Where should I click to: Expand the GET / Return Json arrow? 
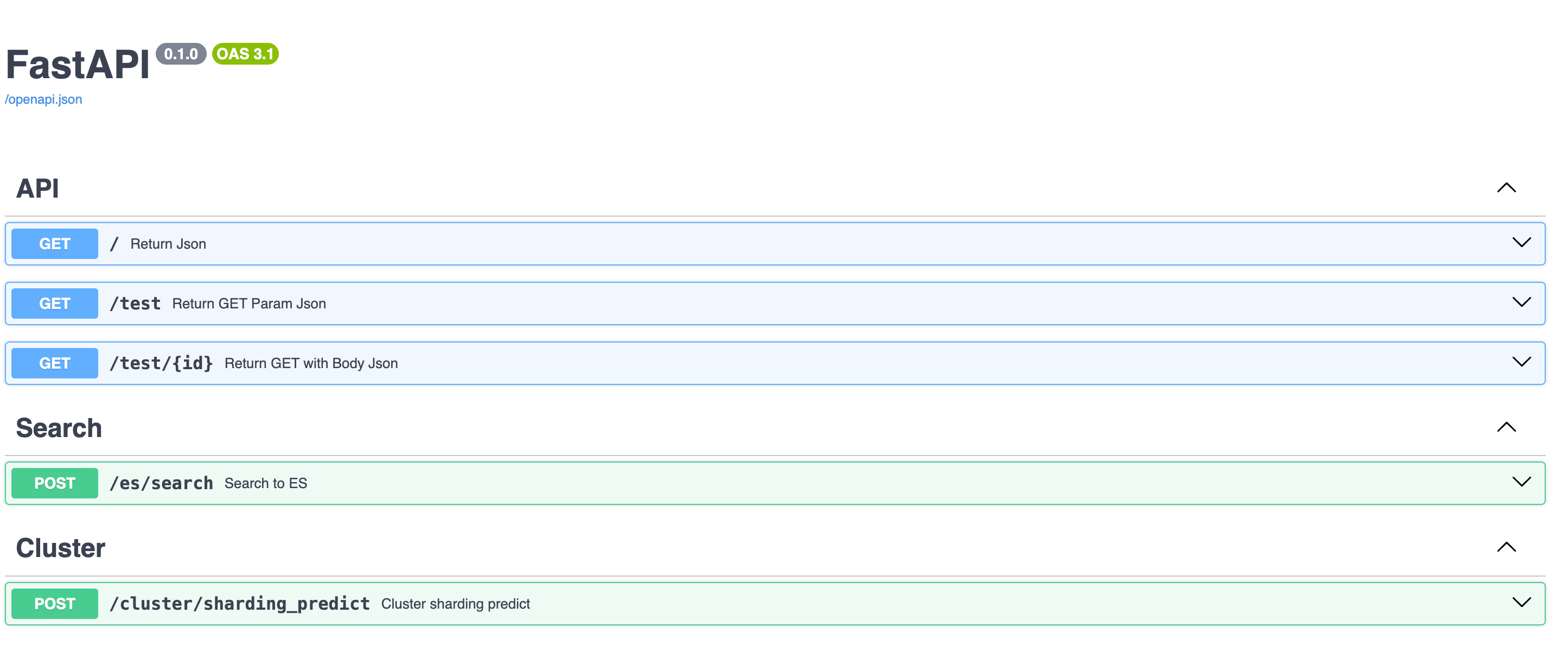point(1521,242)
